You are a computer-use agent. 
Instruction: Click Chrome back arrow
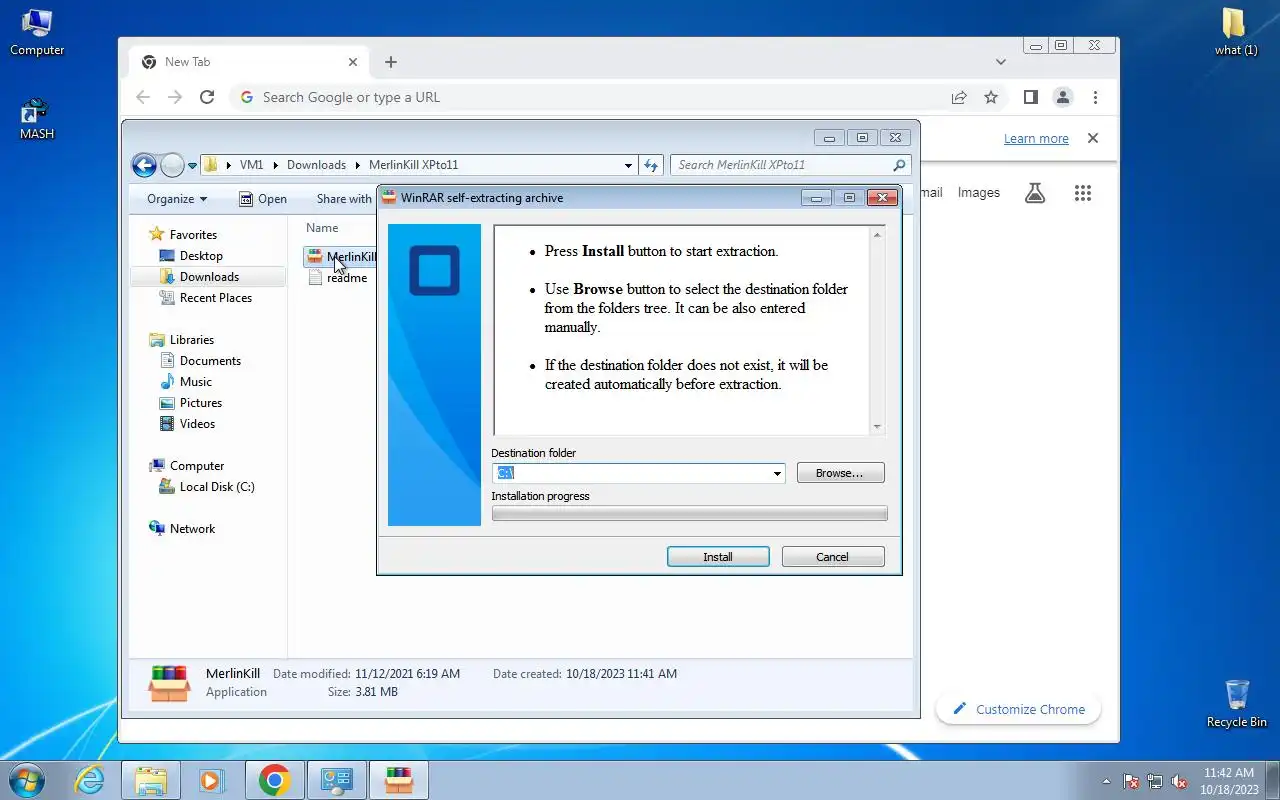pyautogui.click(x=143, y=97)
